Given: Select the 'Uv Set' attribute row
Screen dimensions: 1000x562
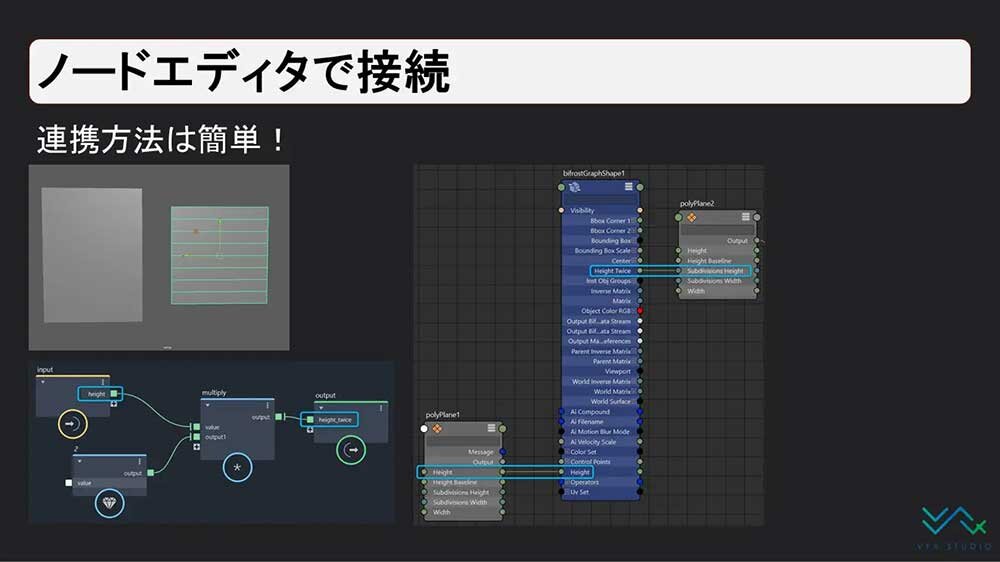Looking at the screenshot, I should (579, 492).
